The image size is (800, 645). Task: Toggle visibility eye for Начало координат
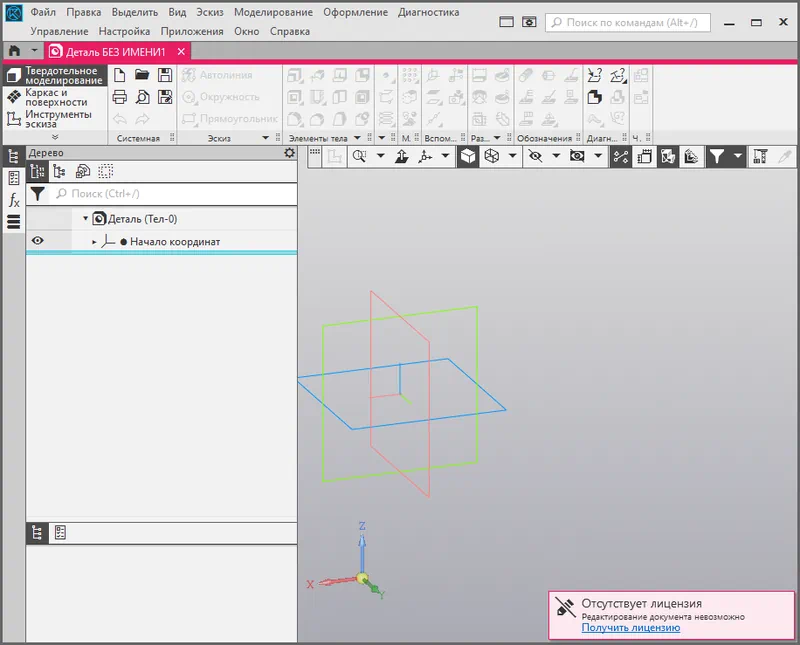37,241
